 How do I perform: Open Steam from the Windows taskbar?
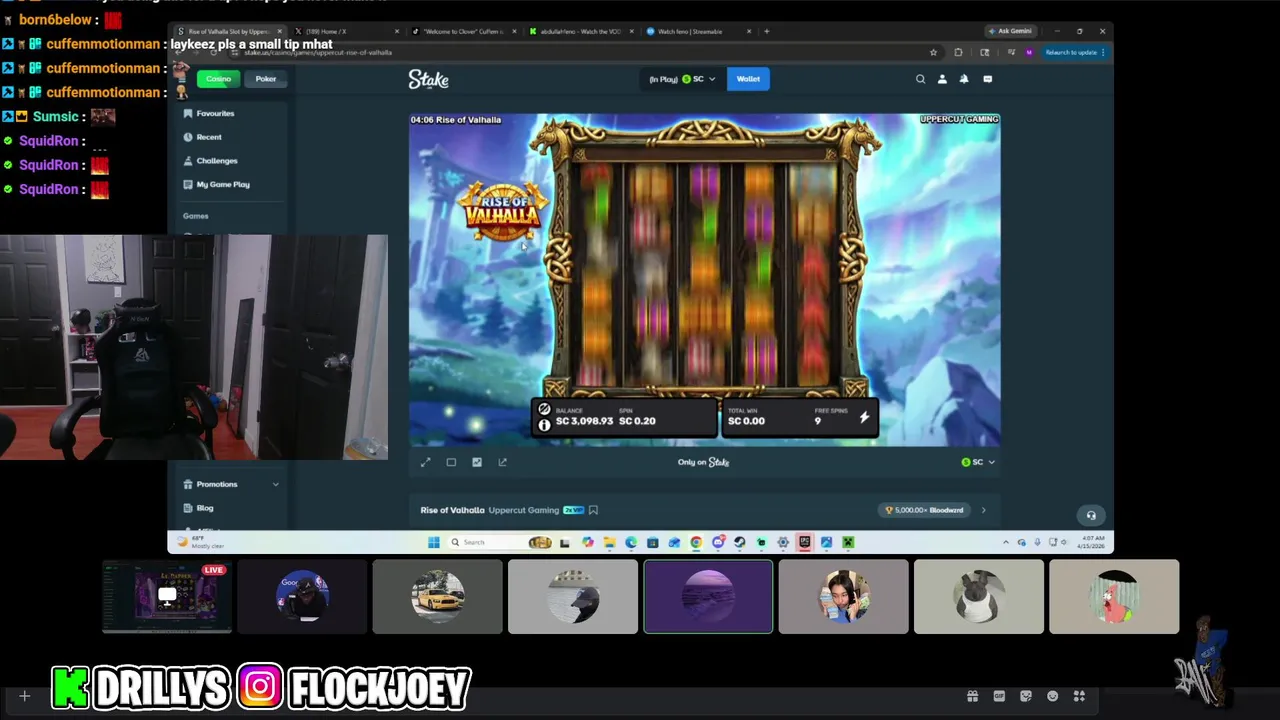(x=740, y=542)
